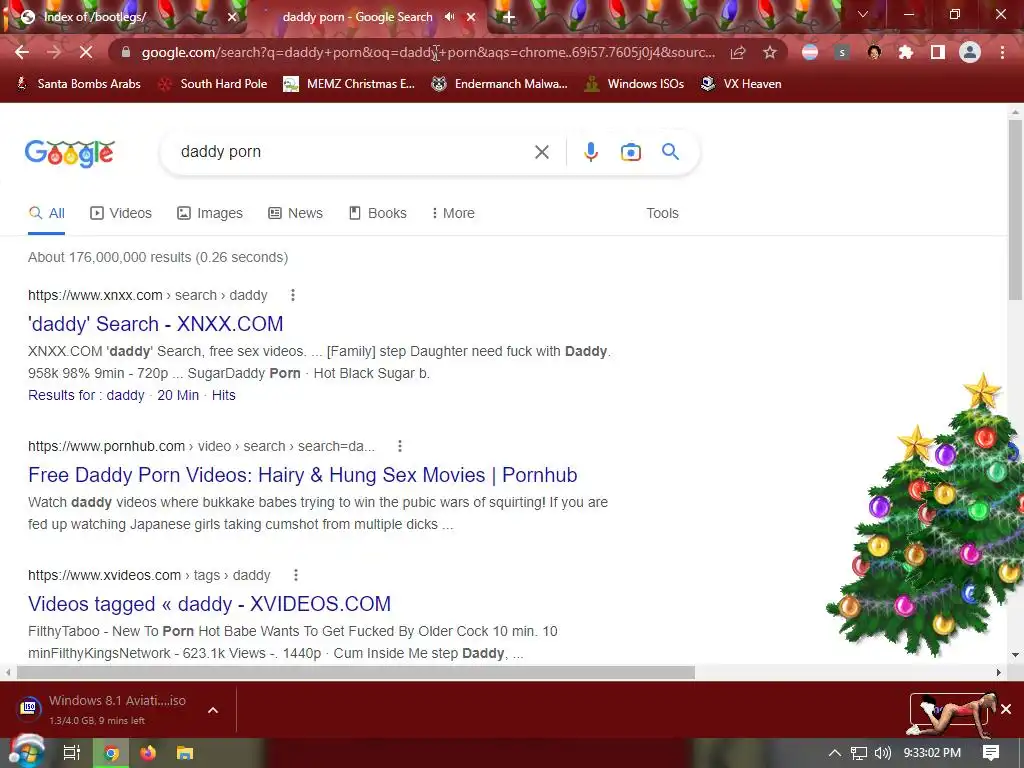Switch to the Videos results tab

121,214
